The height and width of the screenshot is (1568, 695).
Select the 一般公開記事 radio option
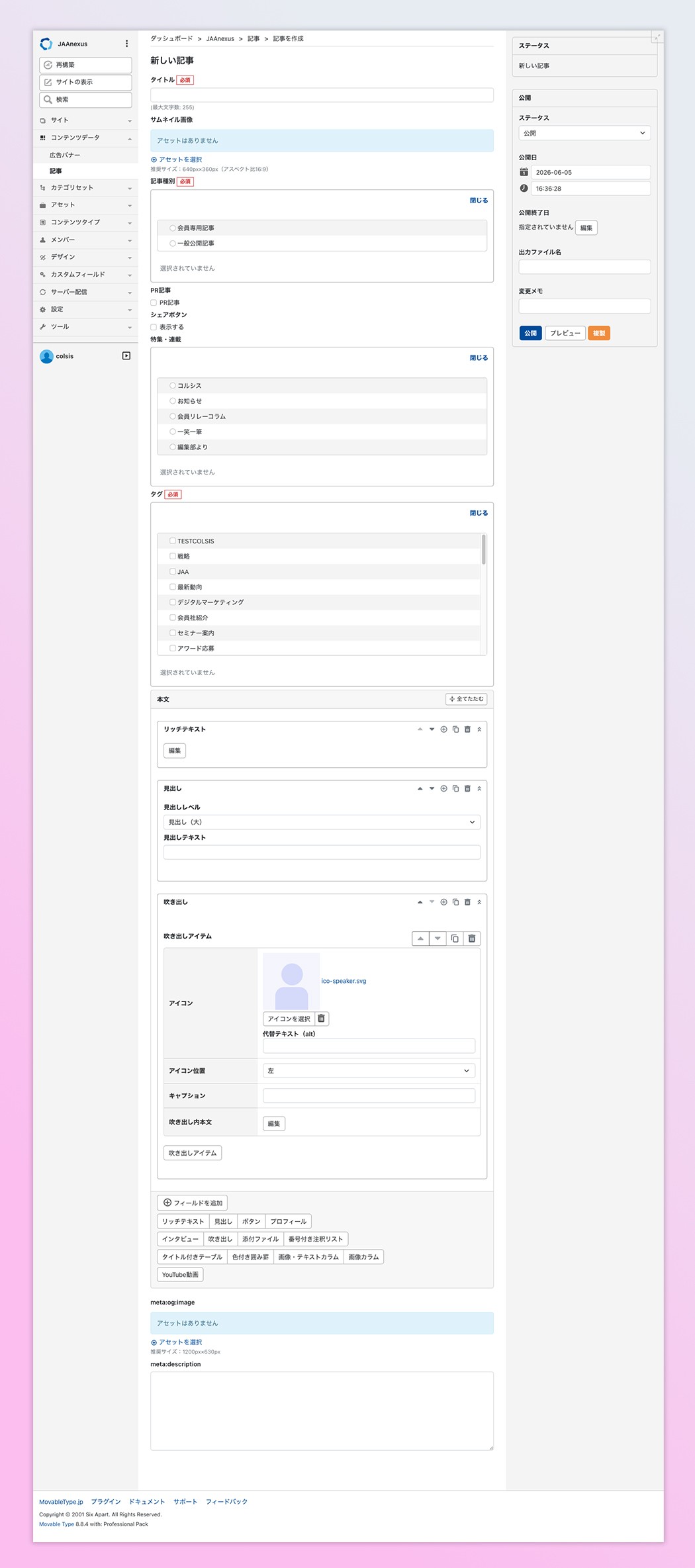click(x=173, y=244)
